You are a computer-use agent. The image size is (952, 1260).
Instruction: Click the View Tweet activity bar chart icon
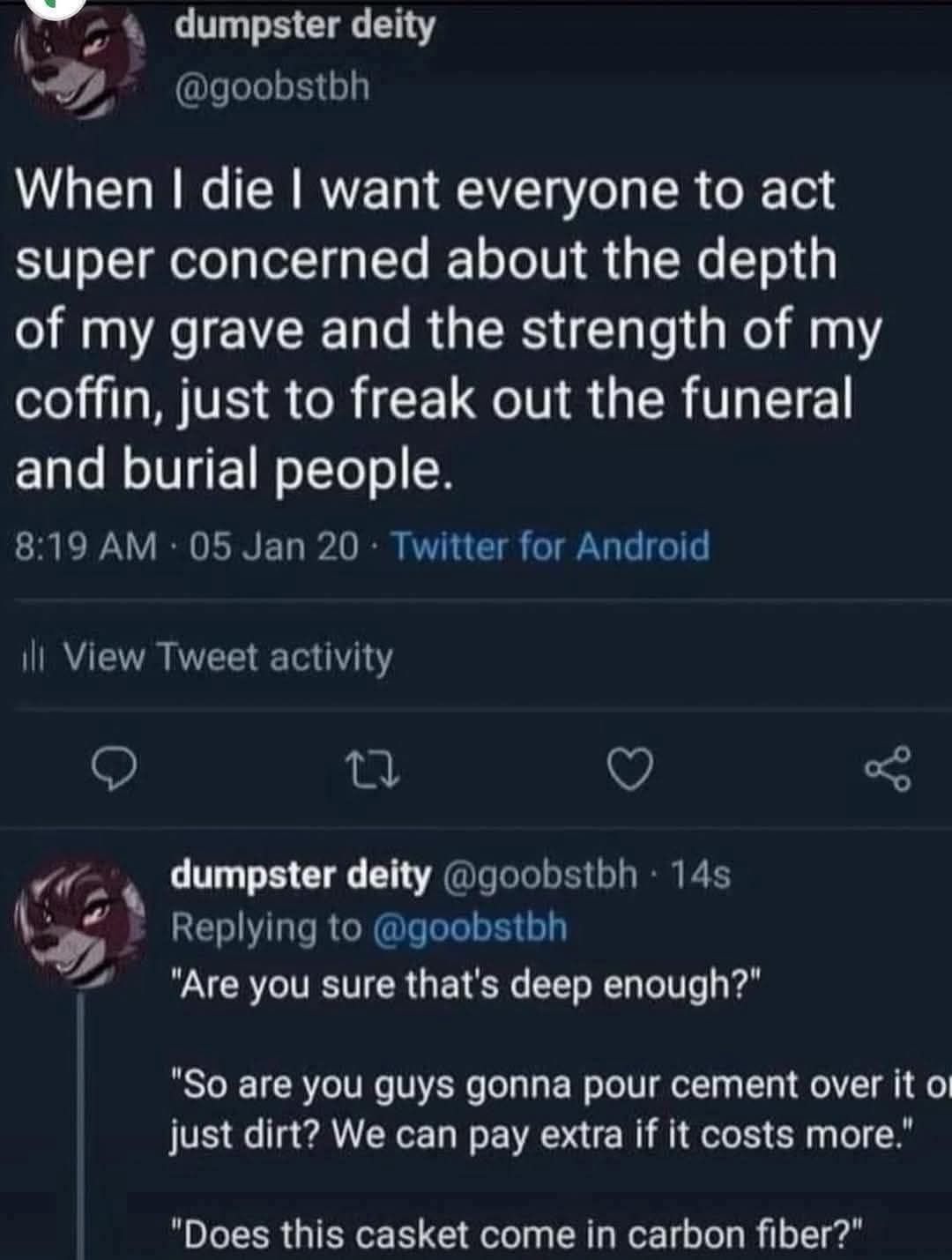(x=34, y=656)
